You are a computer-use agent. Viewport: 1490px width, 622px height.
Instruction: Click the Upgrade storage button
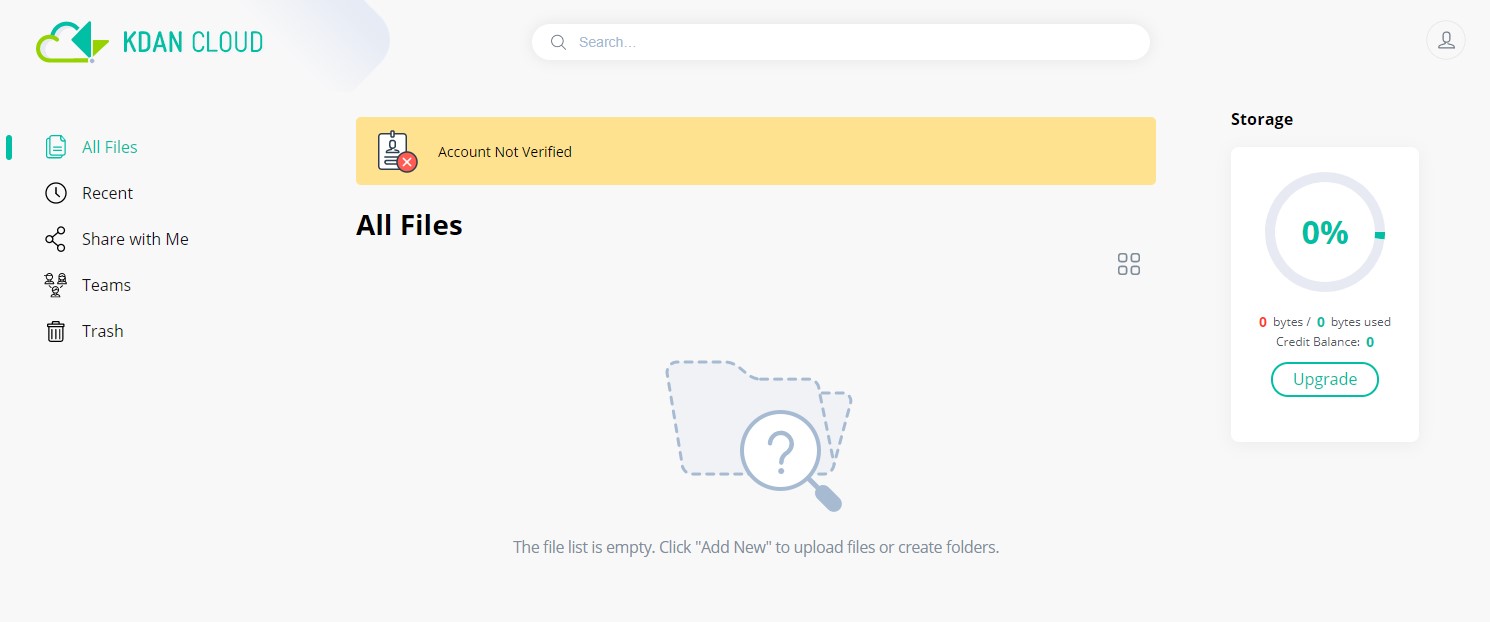pos(1325,379)
